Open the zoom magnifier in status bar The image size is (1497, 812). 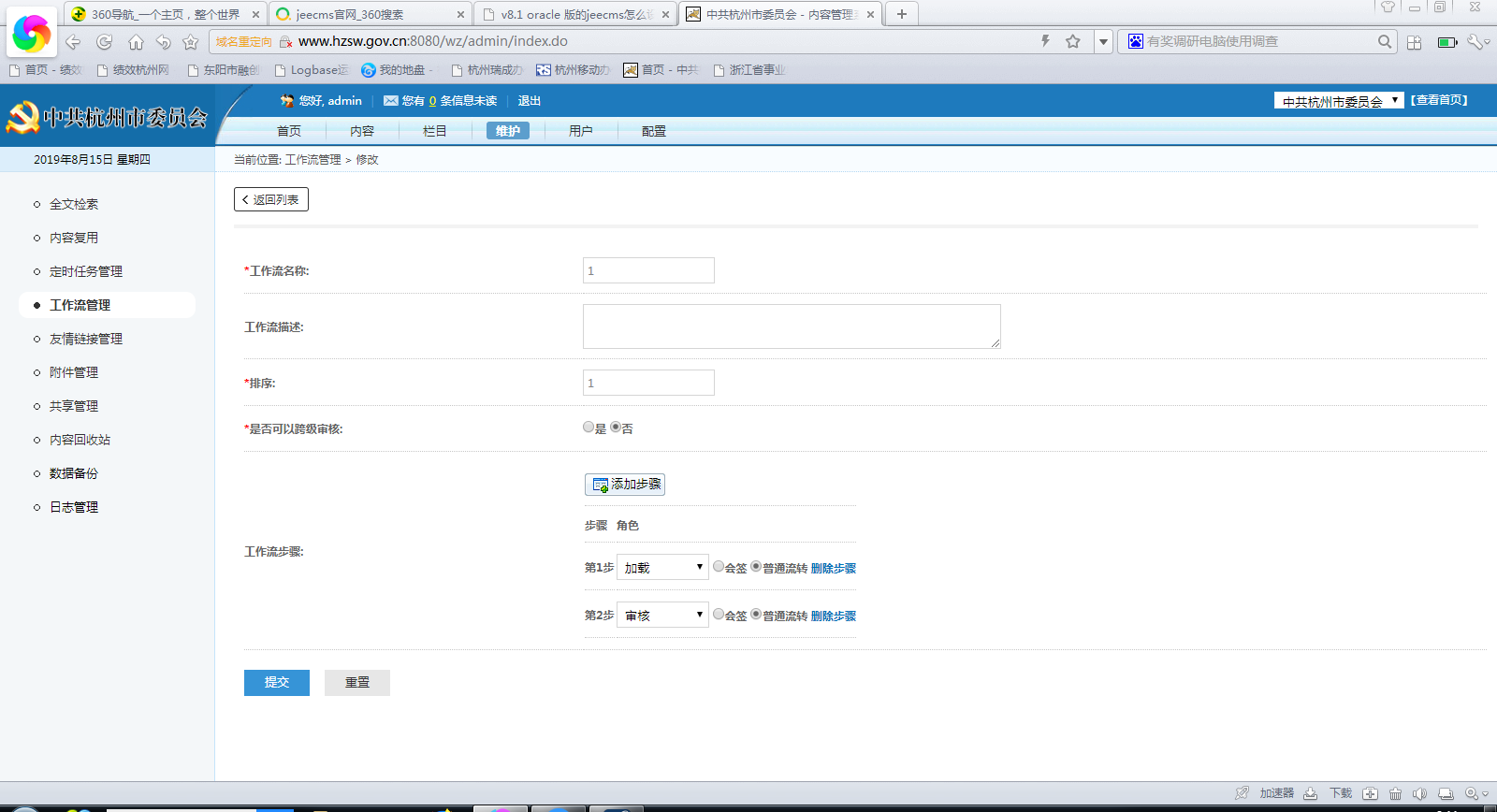point(1472,793)
